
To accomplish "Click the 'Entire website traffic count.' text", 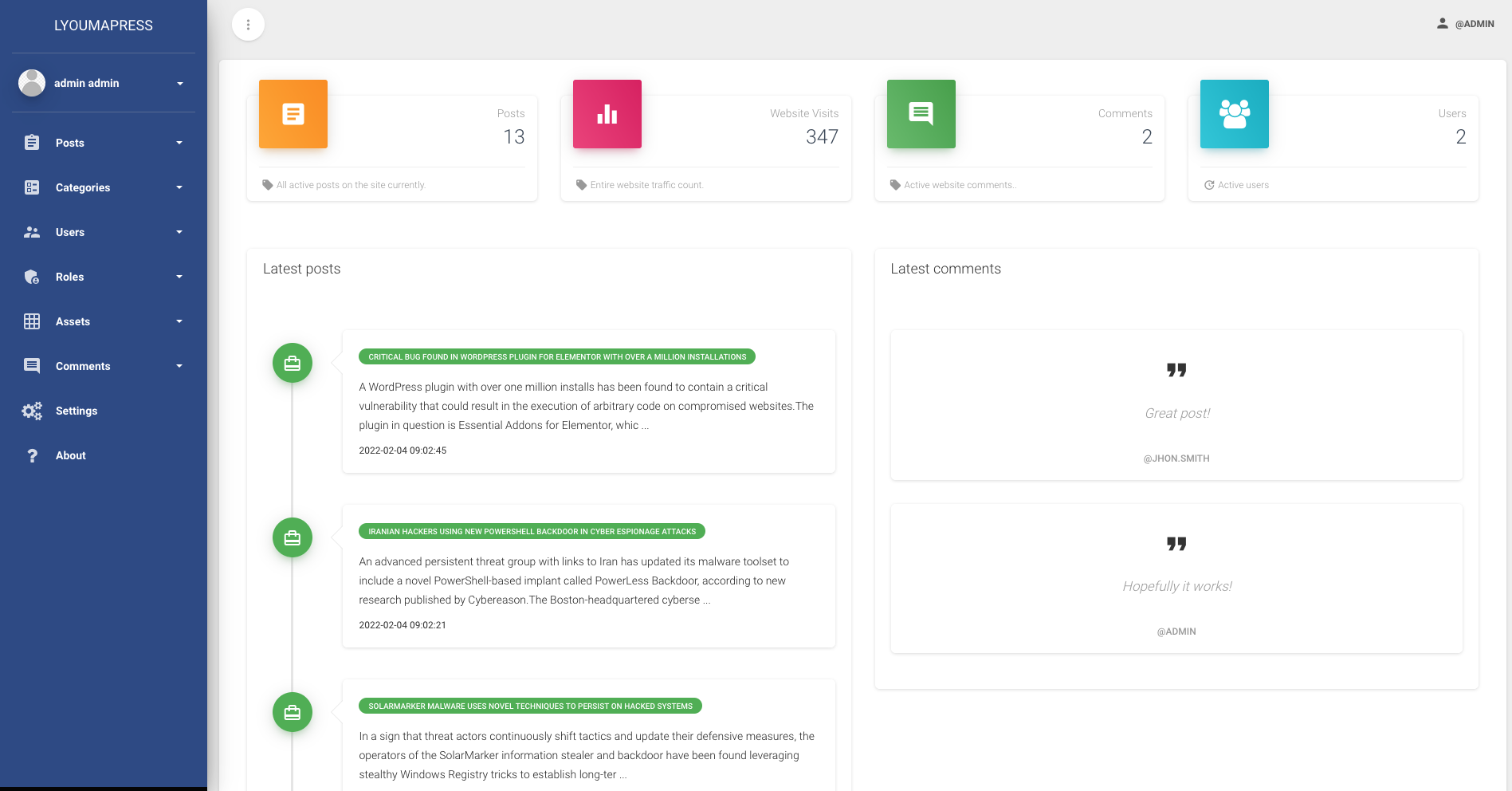I will tap(647, 185).
